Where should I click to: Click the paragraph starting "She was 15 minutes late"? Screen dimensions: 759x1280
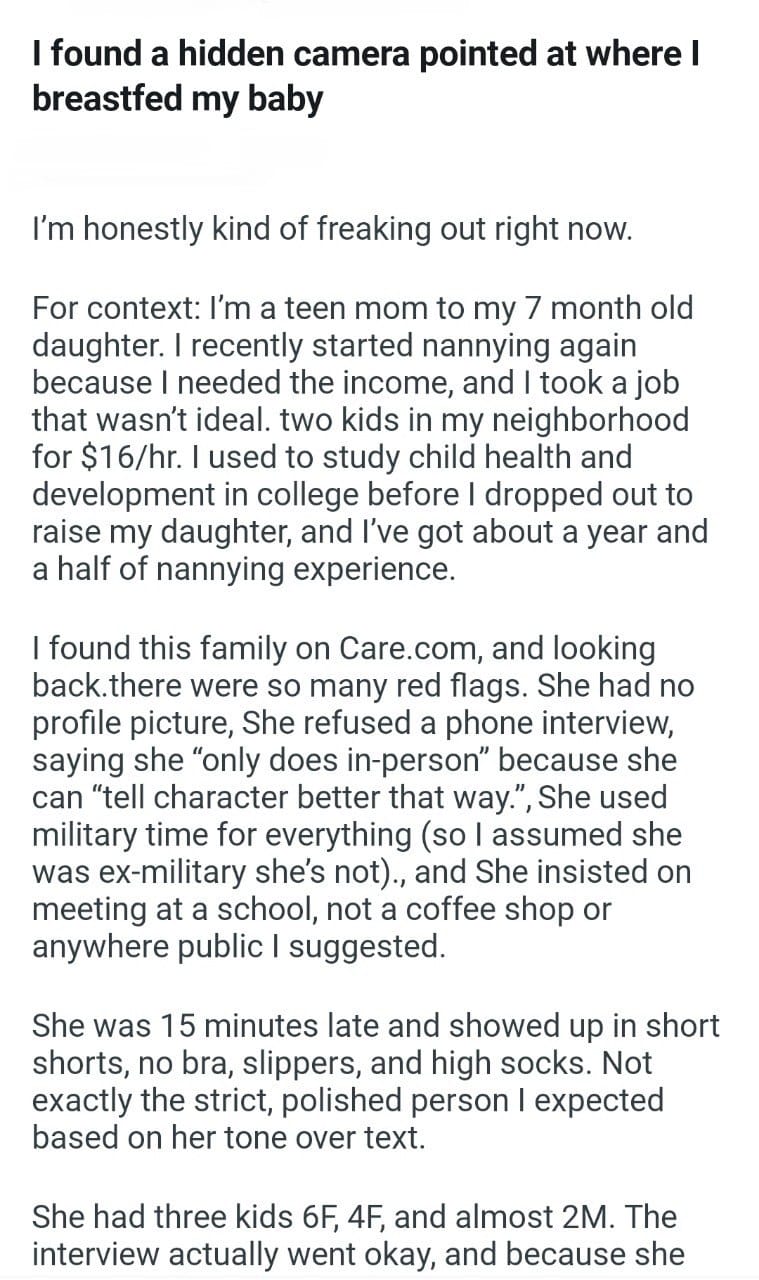click(375, 1081)
